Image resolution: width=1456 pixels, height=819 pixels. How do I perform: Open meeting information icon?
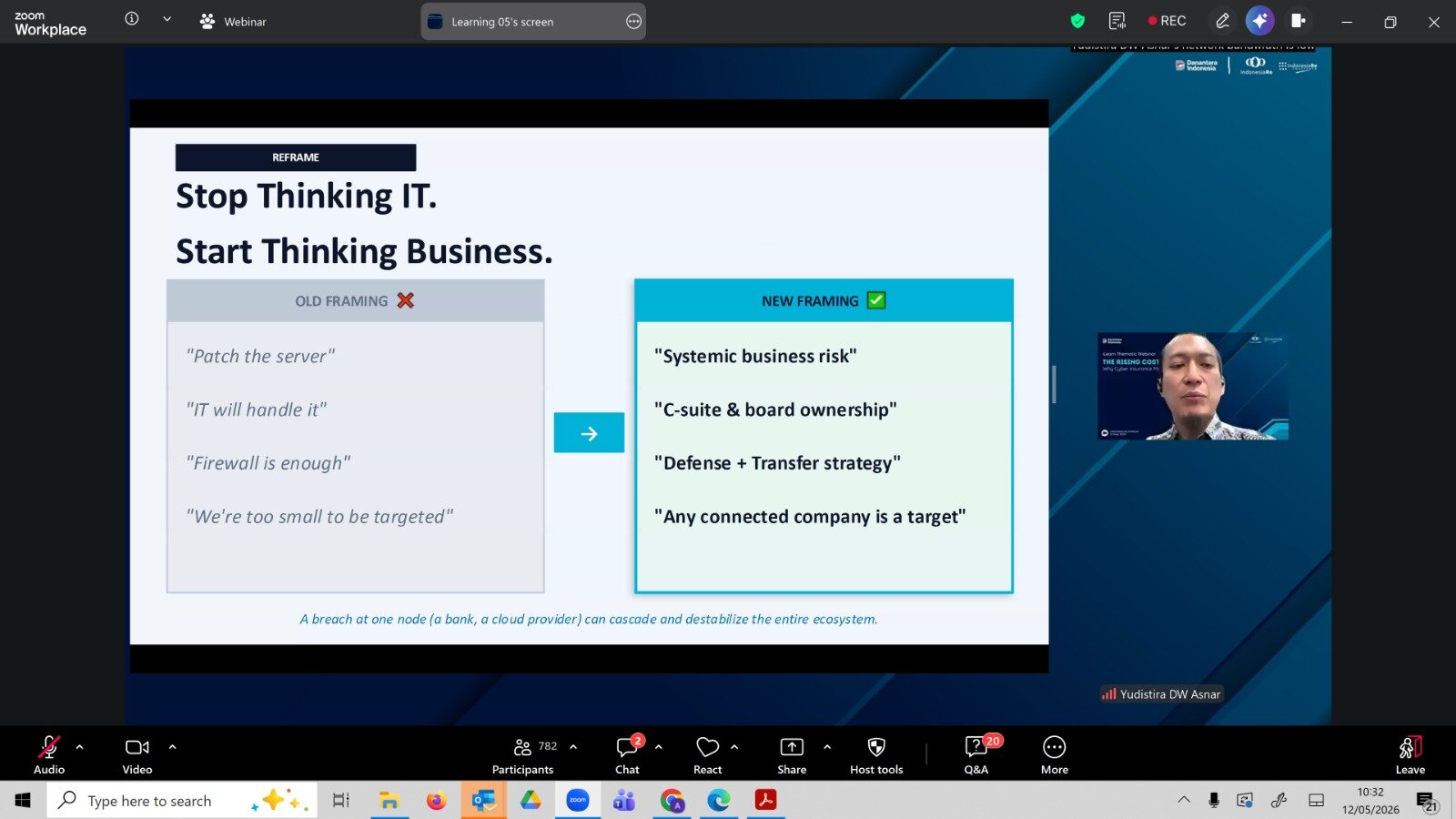coord(132,19)
